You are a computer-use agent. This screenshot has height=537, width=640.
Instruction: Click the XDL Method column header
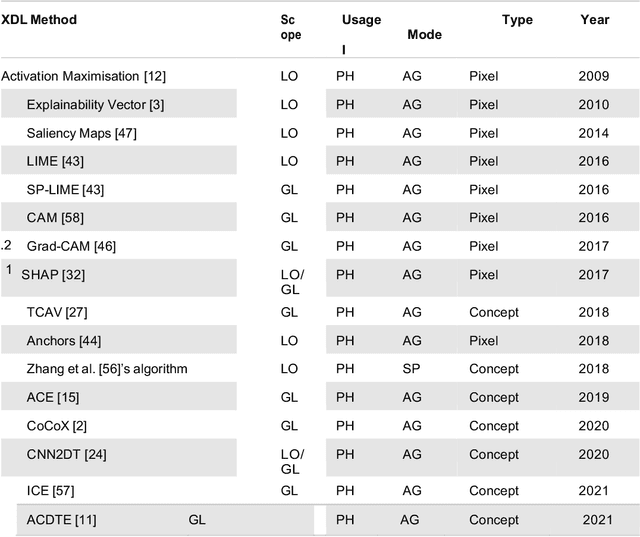[39, 20]
